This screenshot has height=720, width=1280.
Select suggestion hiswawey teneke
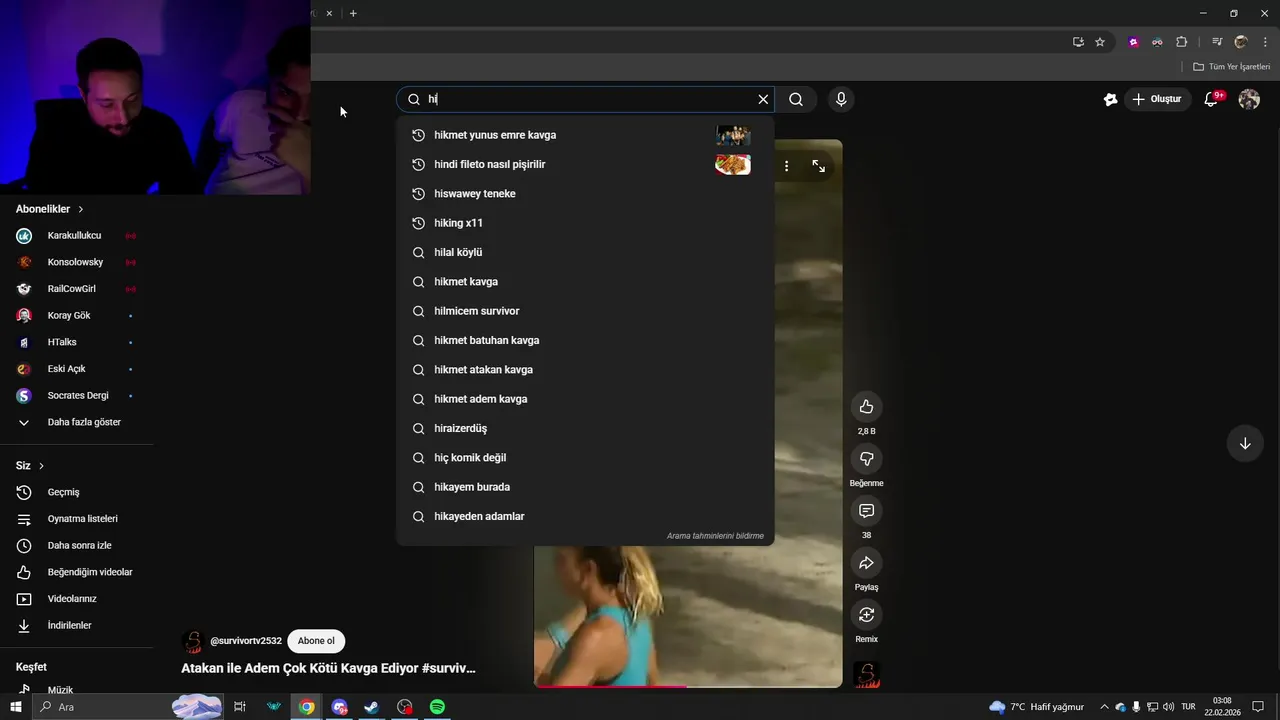[x=585, y=194]
